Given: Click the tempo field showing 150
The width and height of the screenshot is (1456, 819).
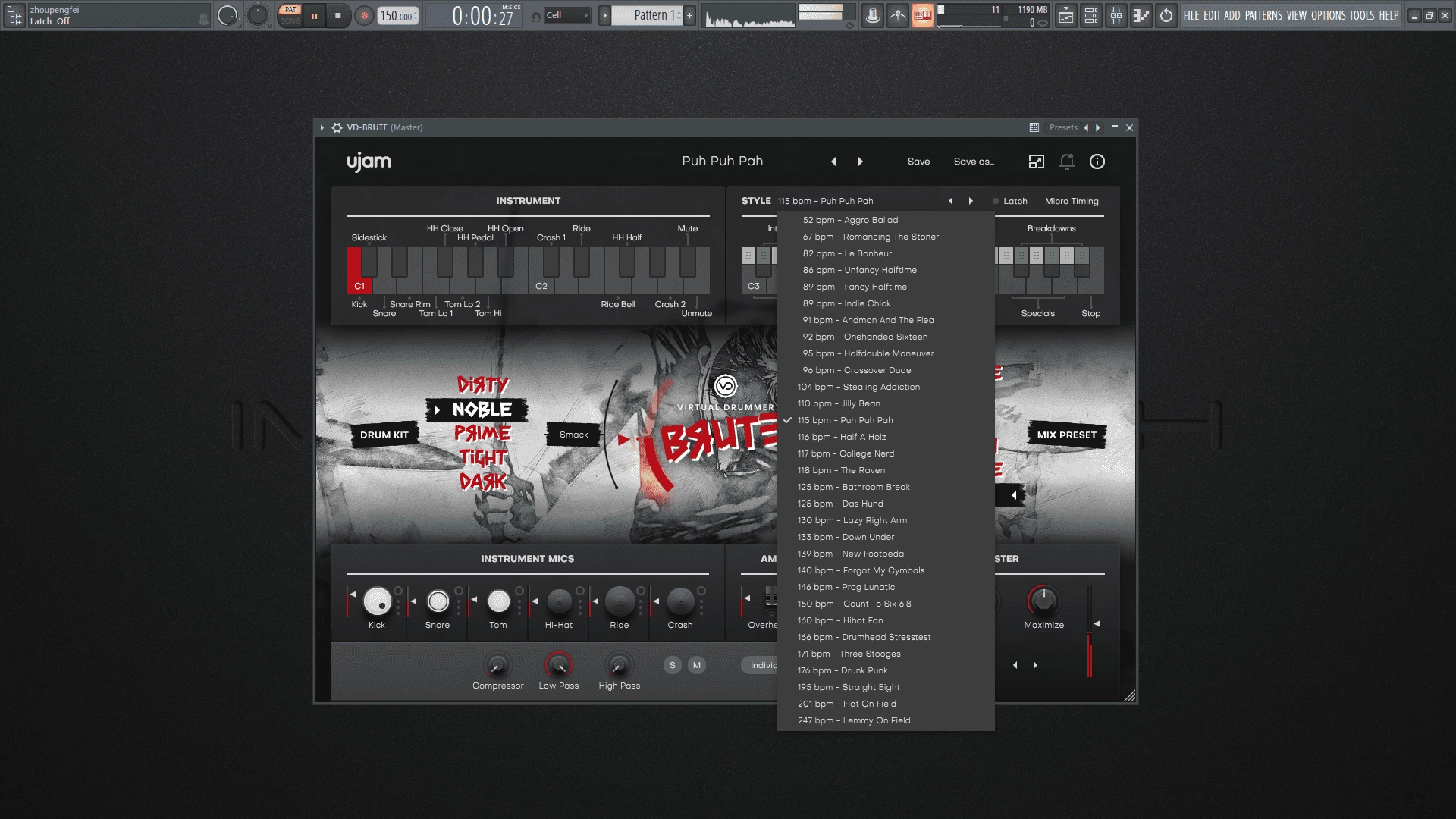Looking at the screenshot, I should pyautogui.click(x=398, y=16).
